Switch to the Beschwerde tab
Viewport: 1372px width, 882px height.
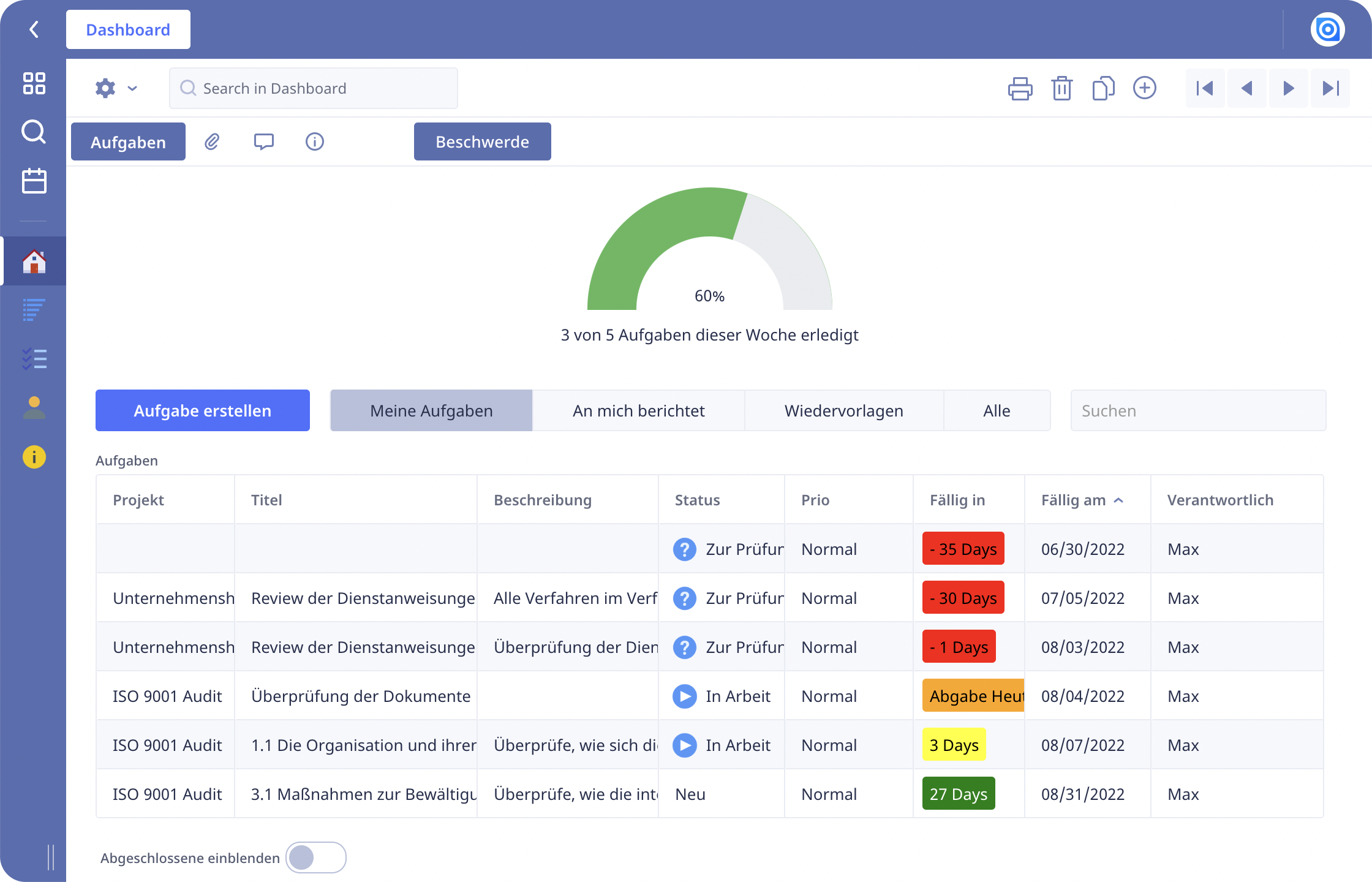coord(482,141)
